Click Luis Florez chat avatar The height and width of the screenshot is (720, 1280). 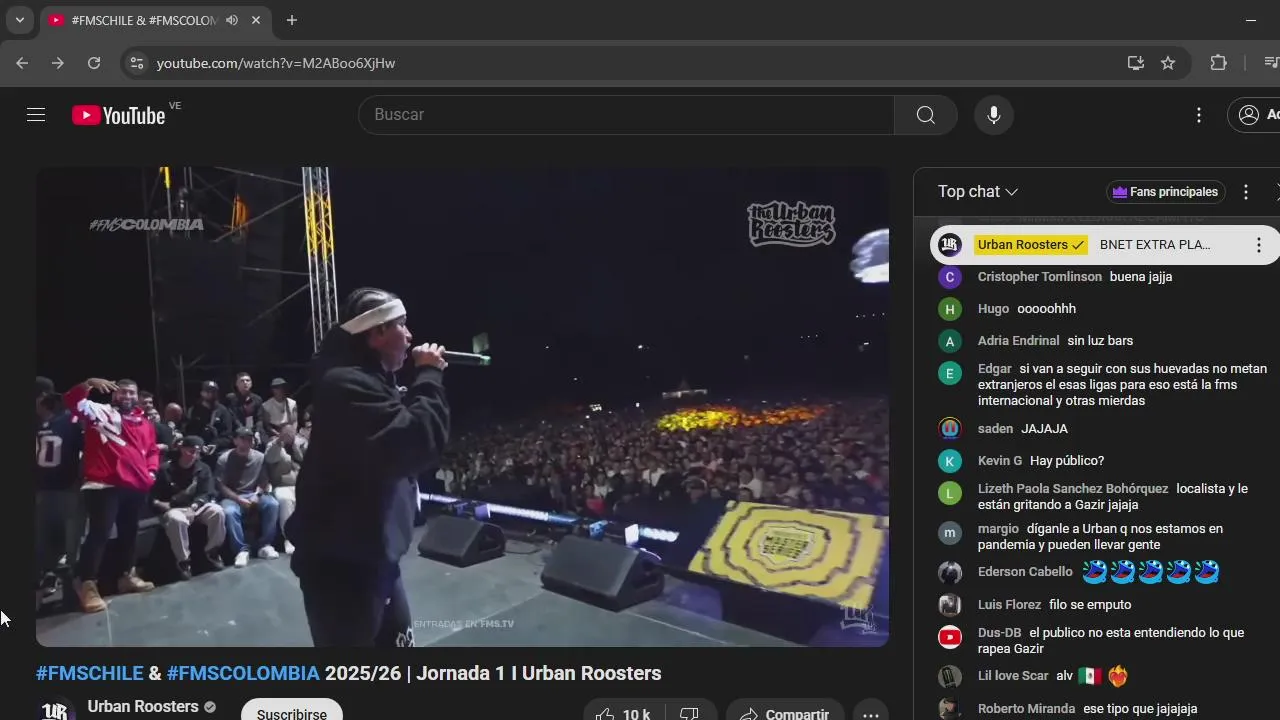coord(950,605)
